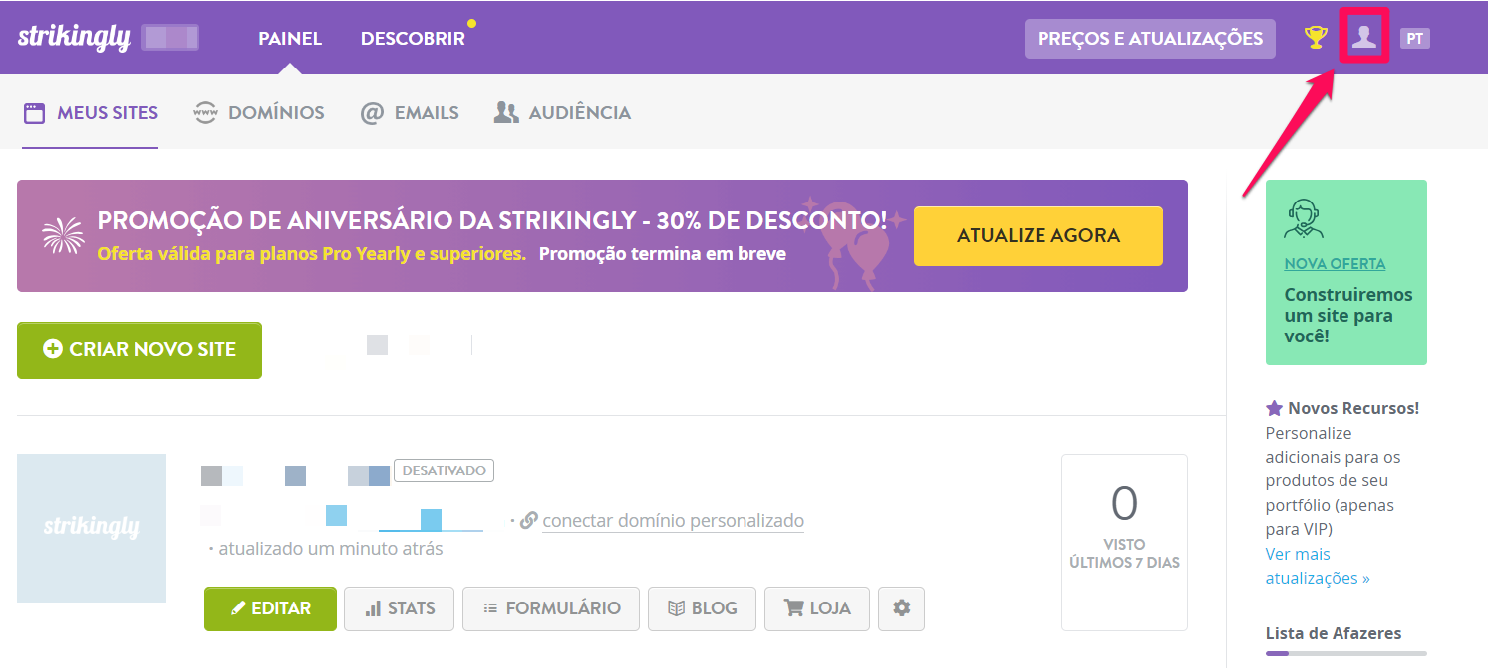The width and height of the screenshot is (1488, 668).
Task: Open the trophy rewards icon
Action: [x=1316, y=38]
